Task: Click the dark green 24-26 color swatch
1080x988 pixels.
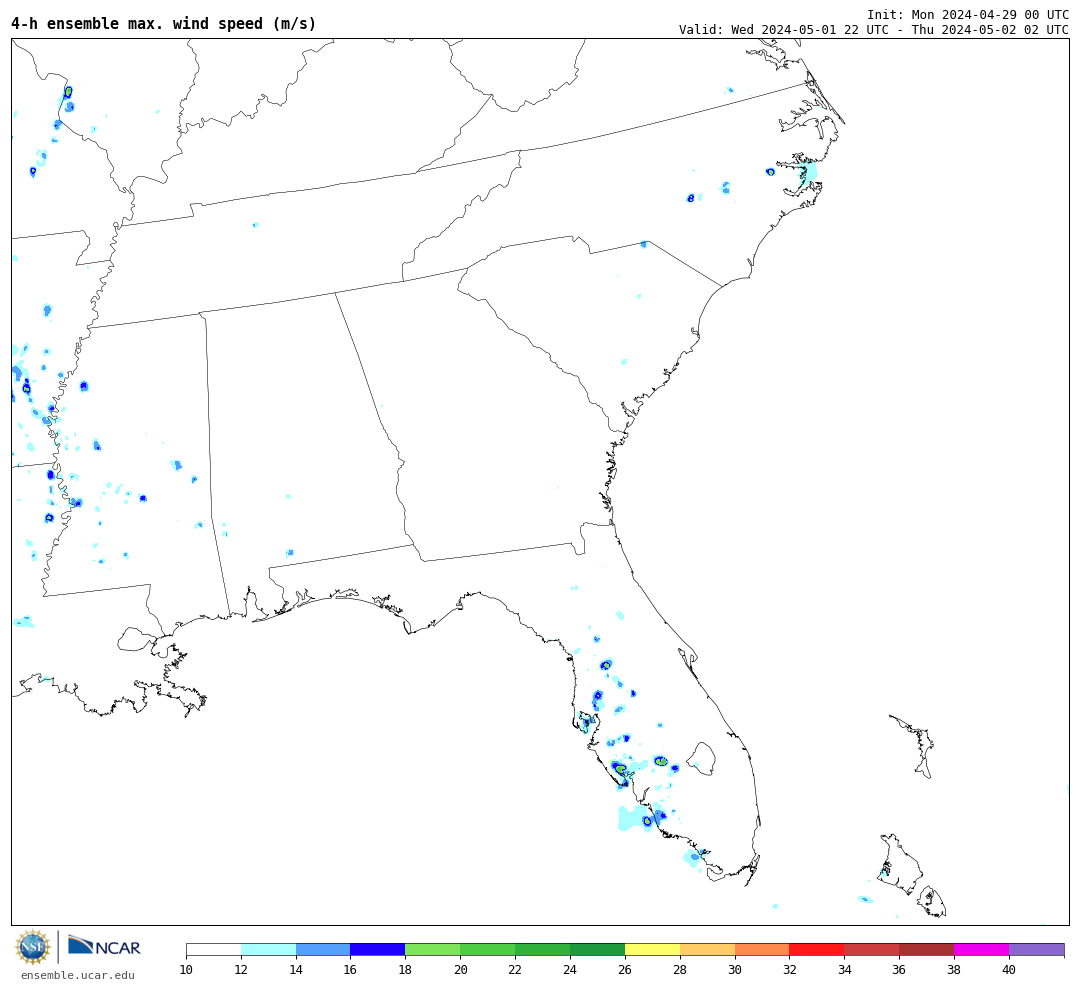Action: click(597, 949)
